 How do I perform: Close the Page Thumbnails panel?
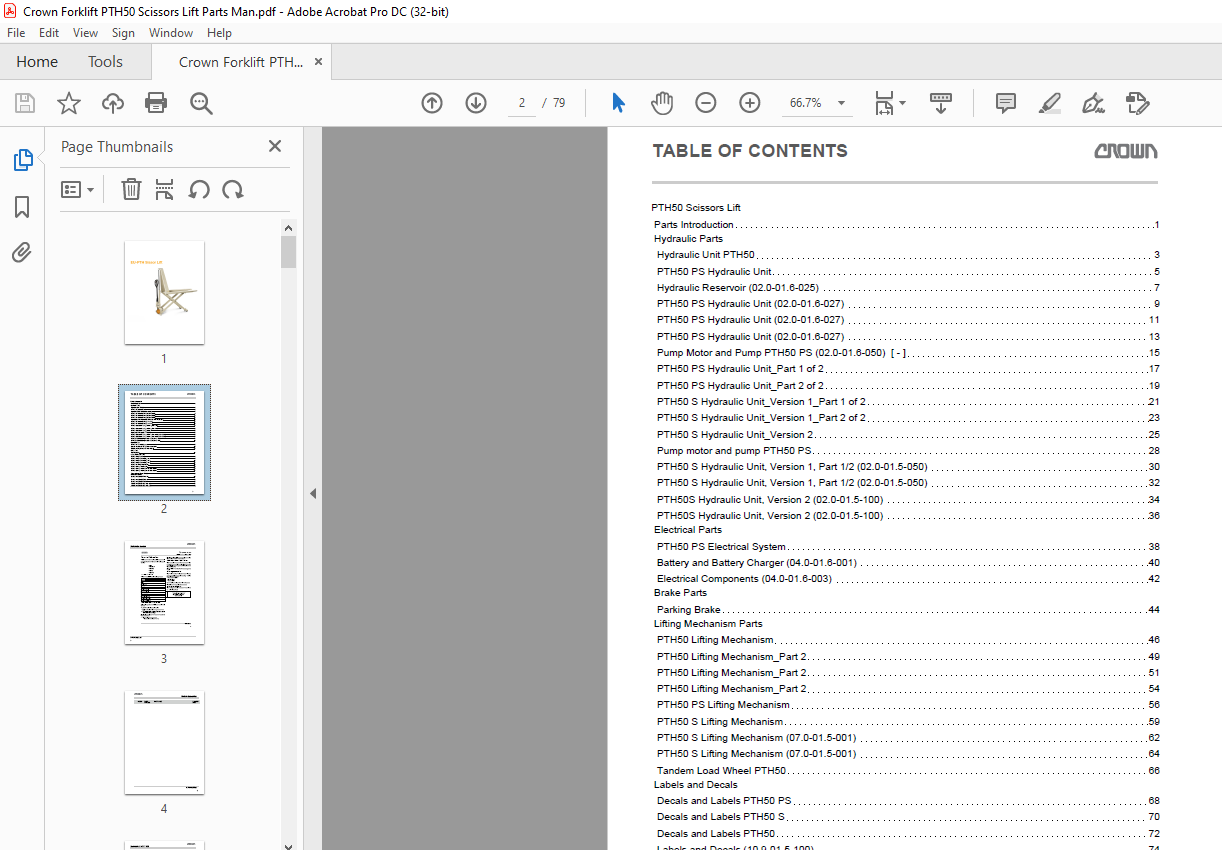(x=275, y=146)
